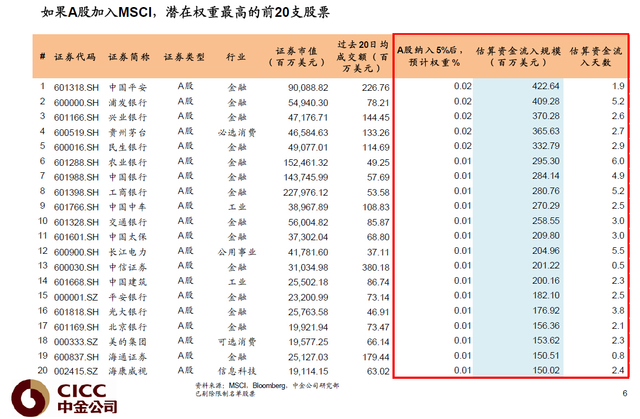Click stock name 浦发银行
640x419 pixels.
128,103
